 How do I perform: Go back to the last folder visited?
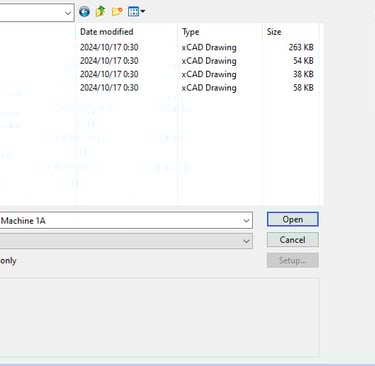point(84,12)
